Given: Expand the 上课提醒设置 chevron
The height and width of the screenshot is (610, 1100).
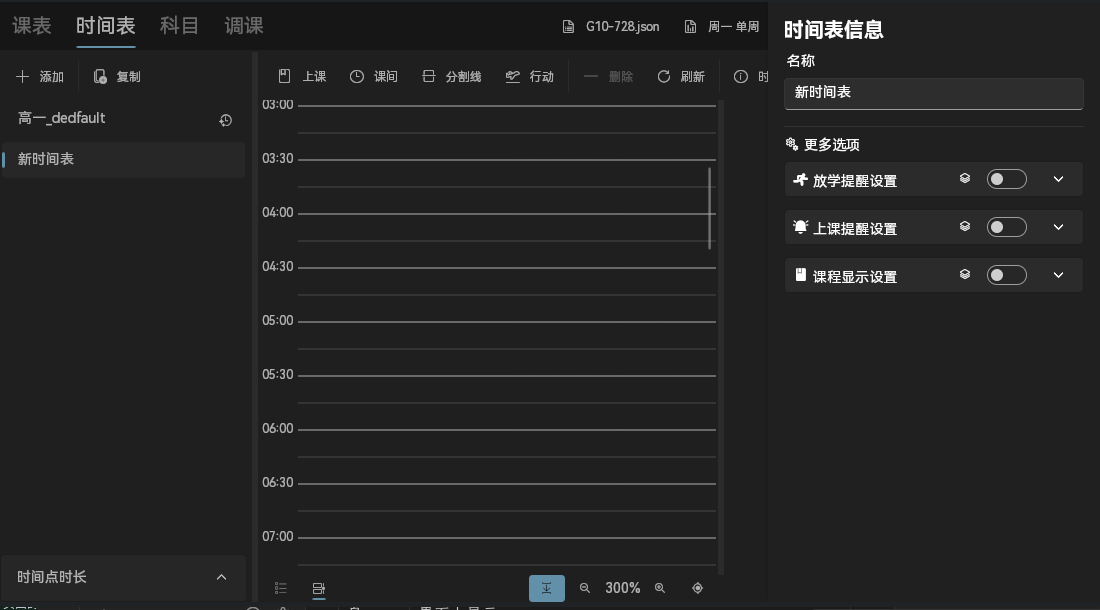Looking at the screenshot, I should 1059,227.
